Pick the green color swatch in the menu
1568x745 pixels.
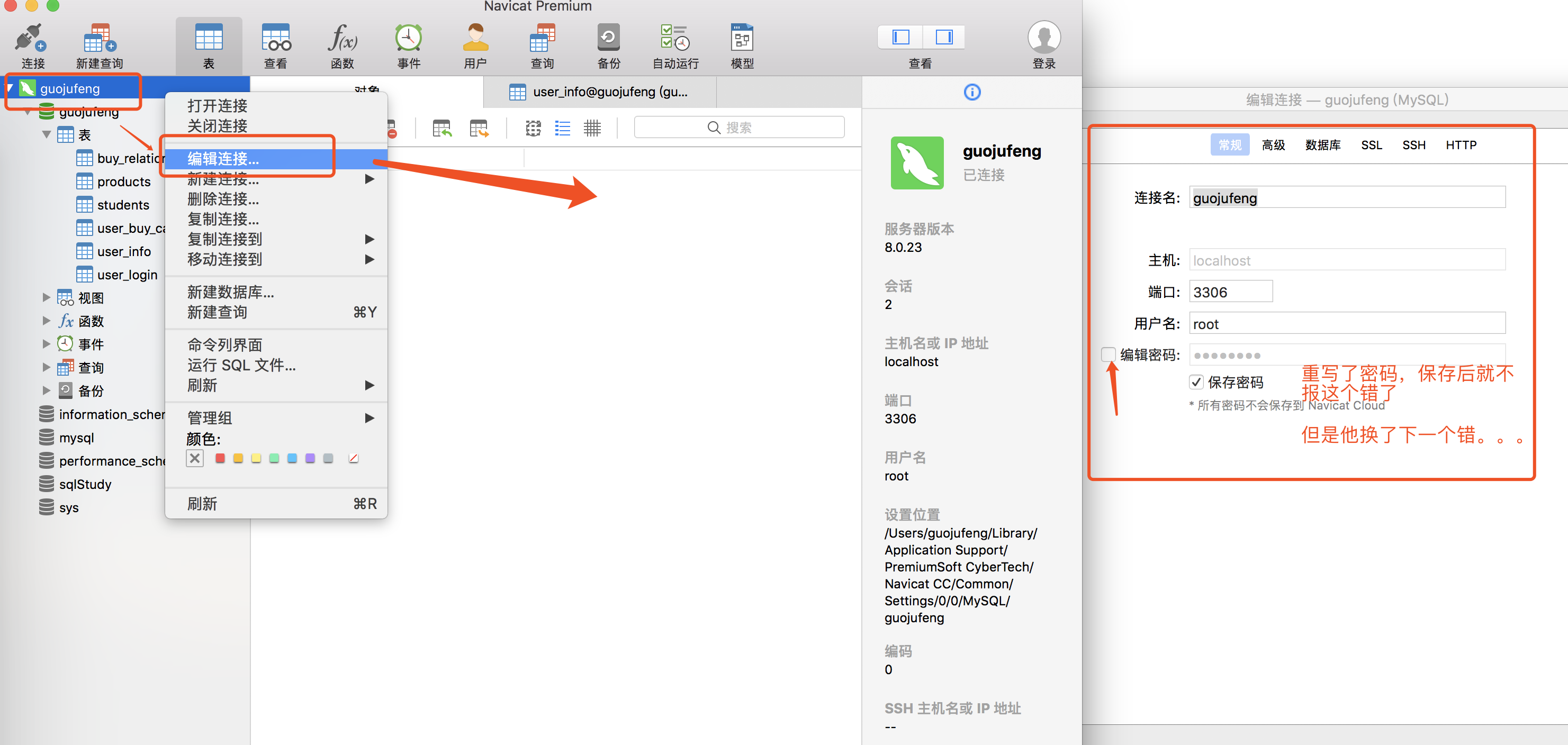[274, 458]
